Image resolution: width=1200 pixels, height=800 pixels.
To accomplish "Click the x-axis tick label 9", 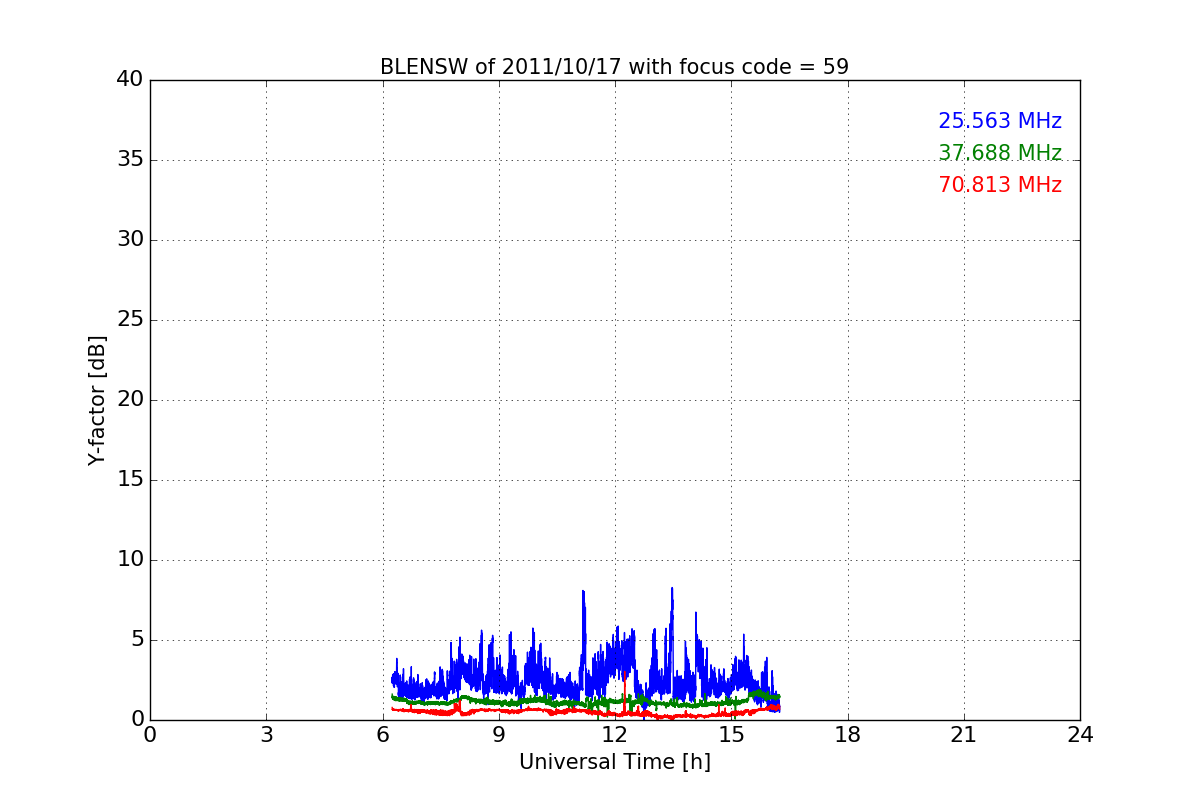I will [x=499, y=735].
